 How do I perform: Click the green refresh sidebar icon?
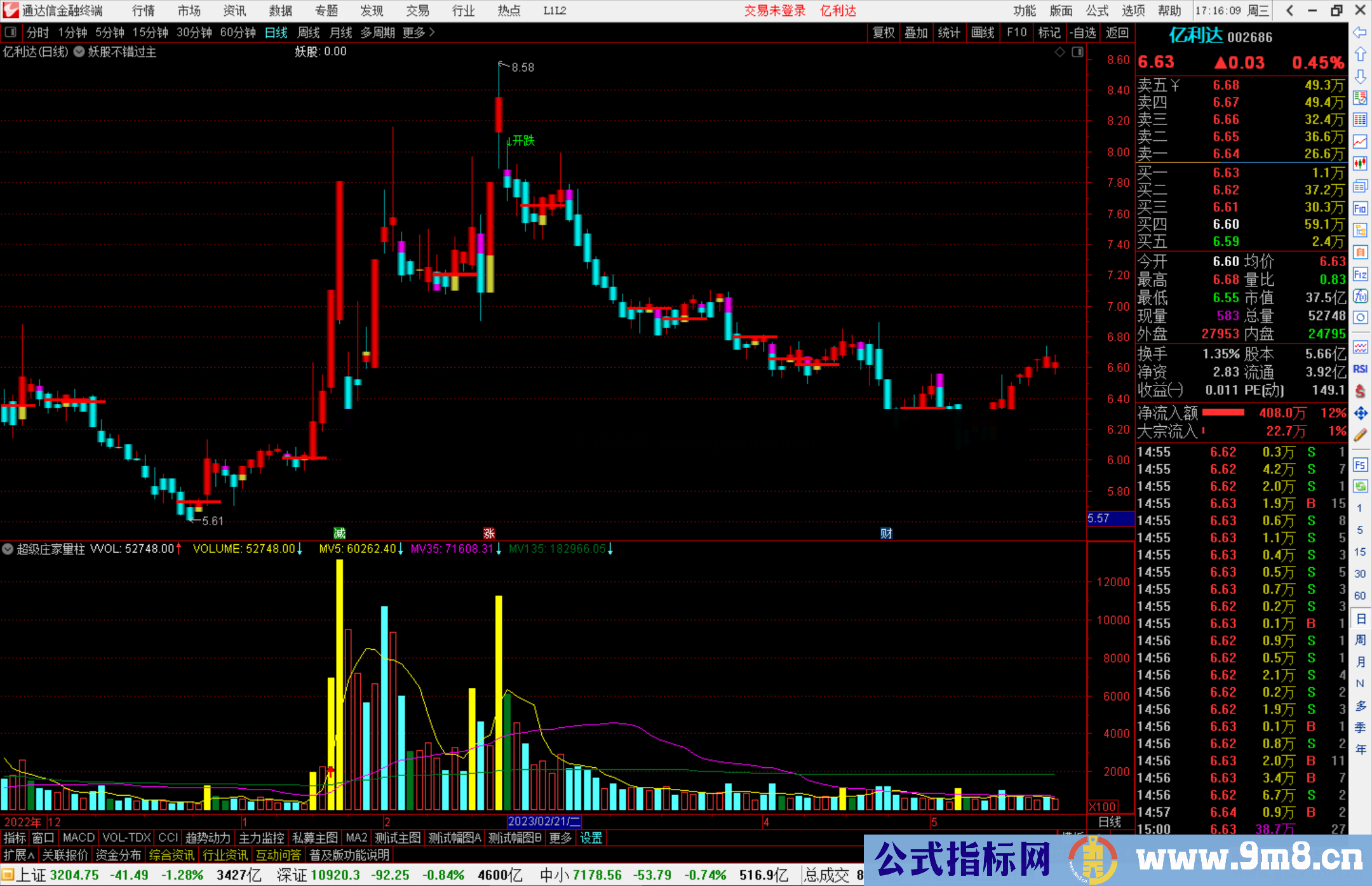click(1360, 487)
